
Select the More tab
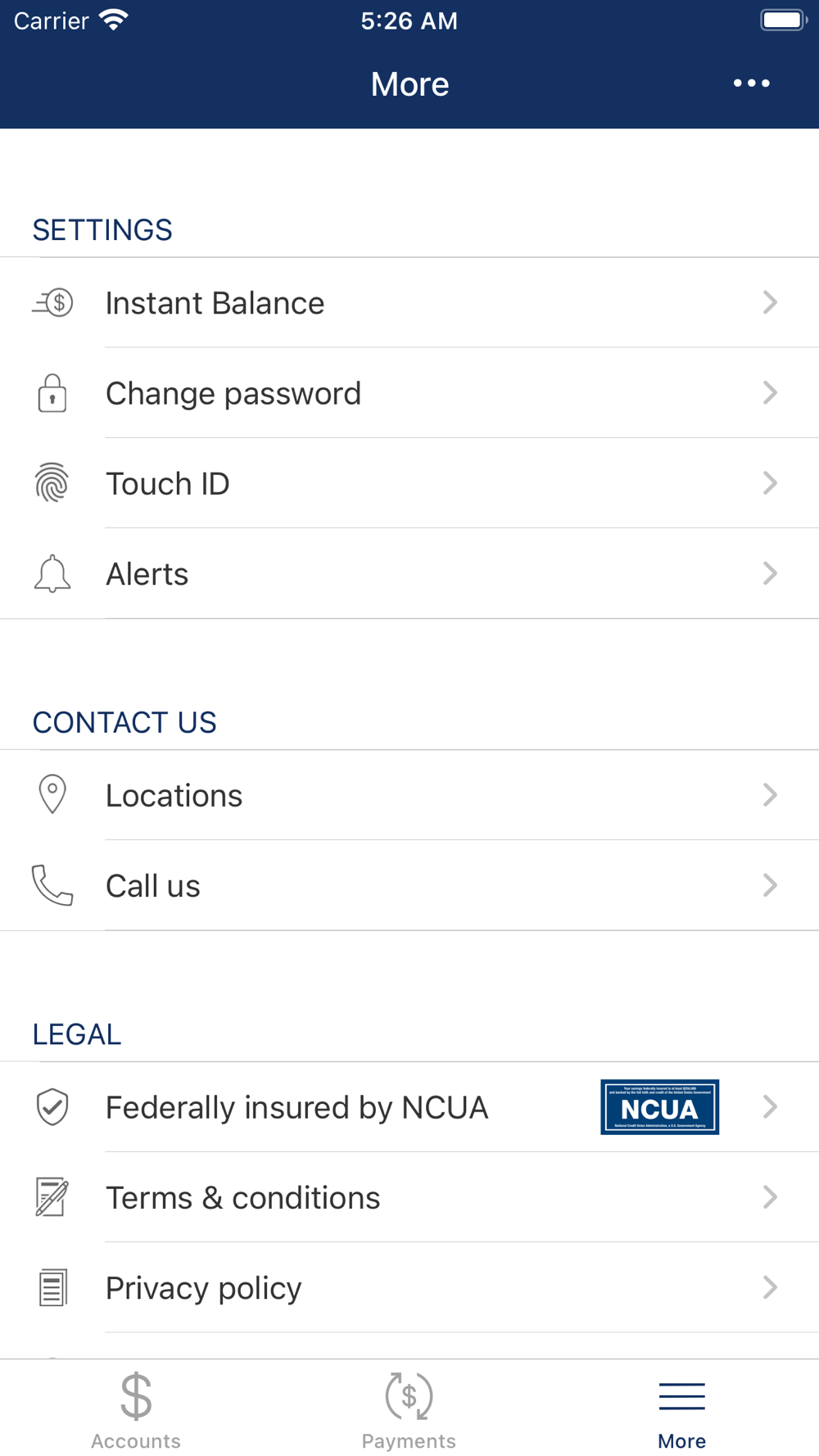point(681,1410)
